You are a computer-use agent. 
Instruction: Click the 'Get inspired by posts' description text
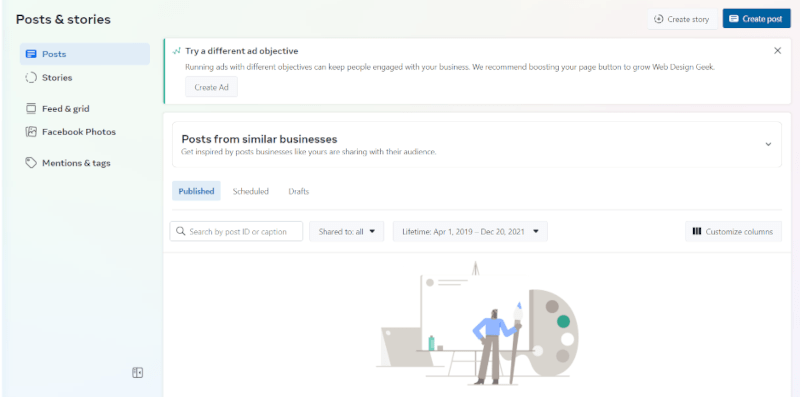pos(309,152)
